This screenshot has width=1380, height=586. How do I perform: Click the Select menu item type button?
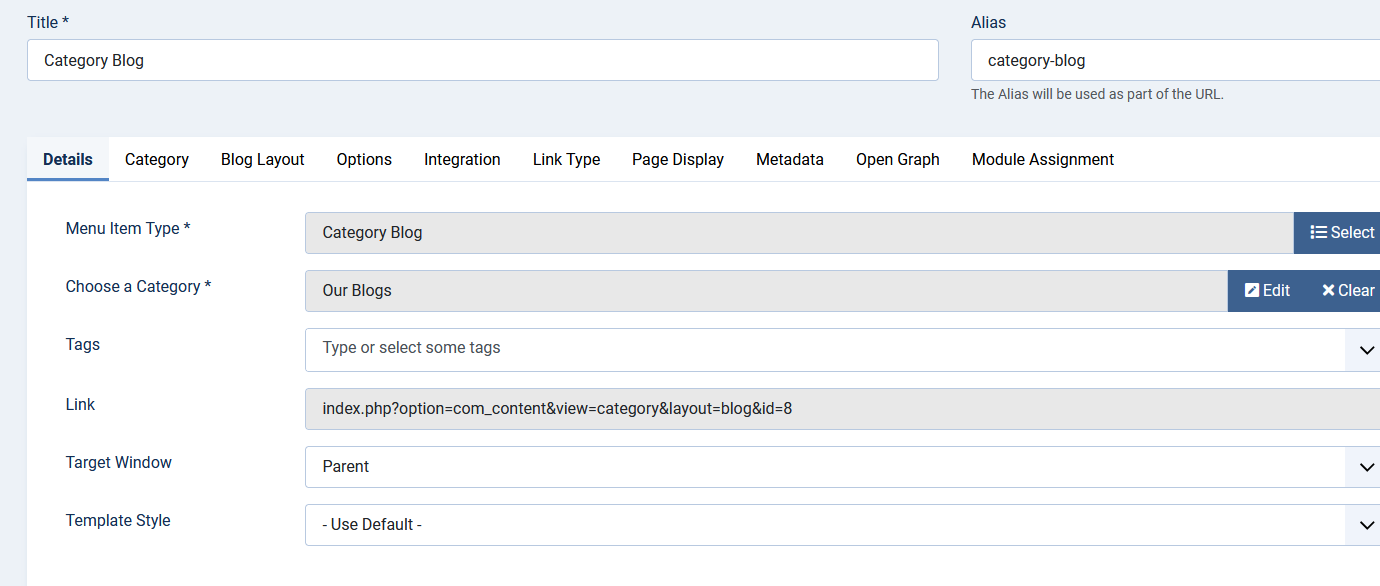click(1341, 233)
